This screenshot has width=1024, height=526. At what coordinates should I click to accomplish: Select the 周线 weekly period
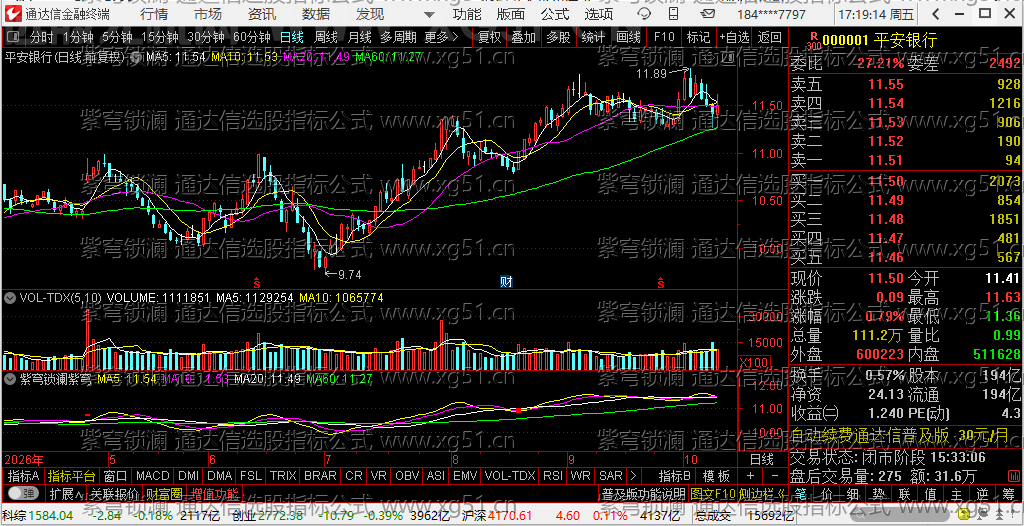(326, 37)
